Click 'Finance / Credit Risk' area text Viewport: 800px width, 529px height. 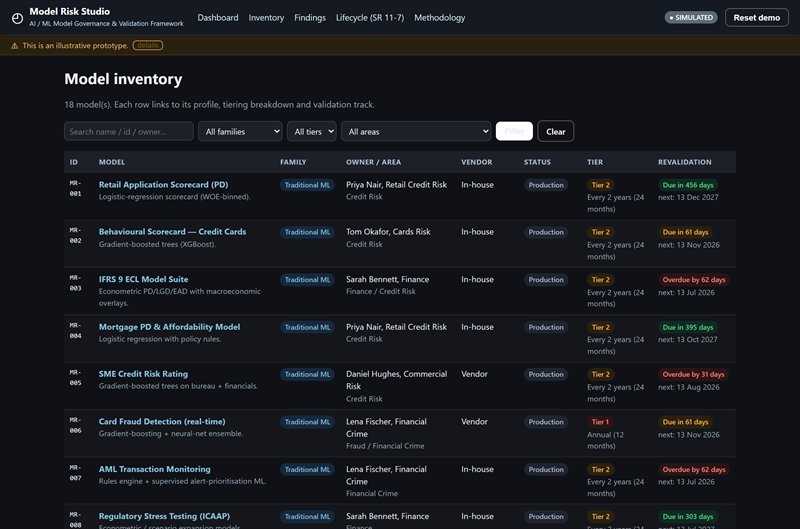tap(381, 291)
